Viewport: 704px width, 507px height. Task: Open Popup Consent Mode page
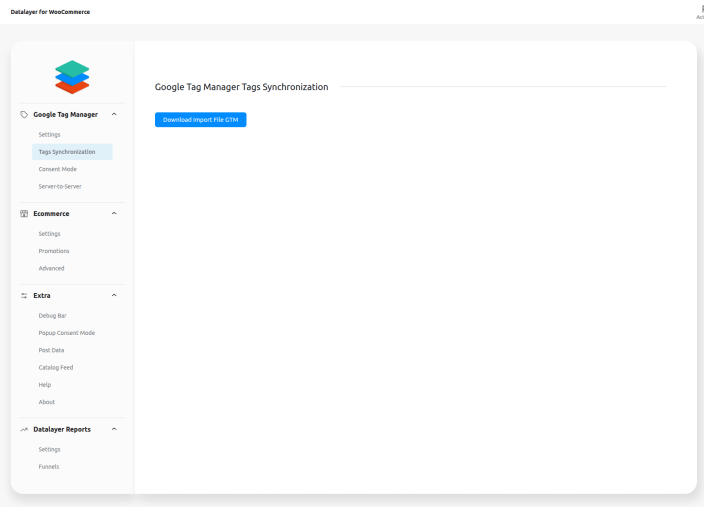click(x=67, y=333)
